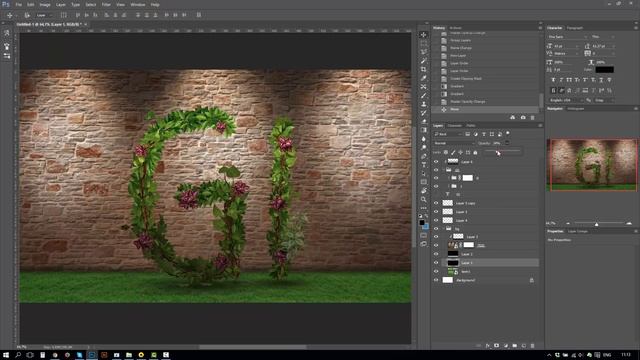Toggle faux bold in Character panel

pos(553,80)
